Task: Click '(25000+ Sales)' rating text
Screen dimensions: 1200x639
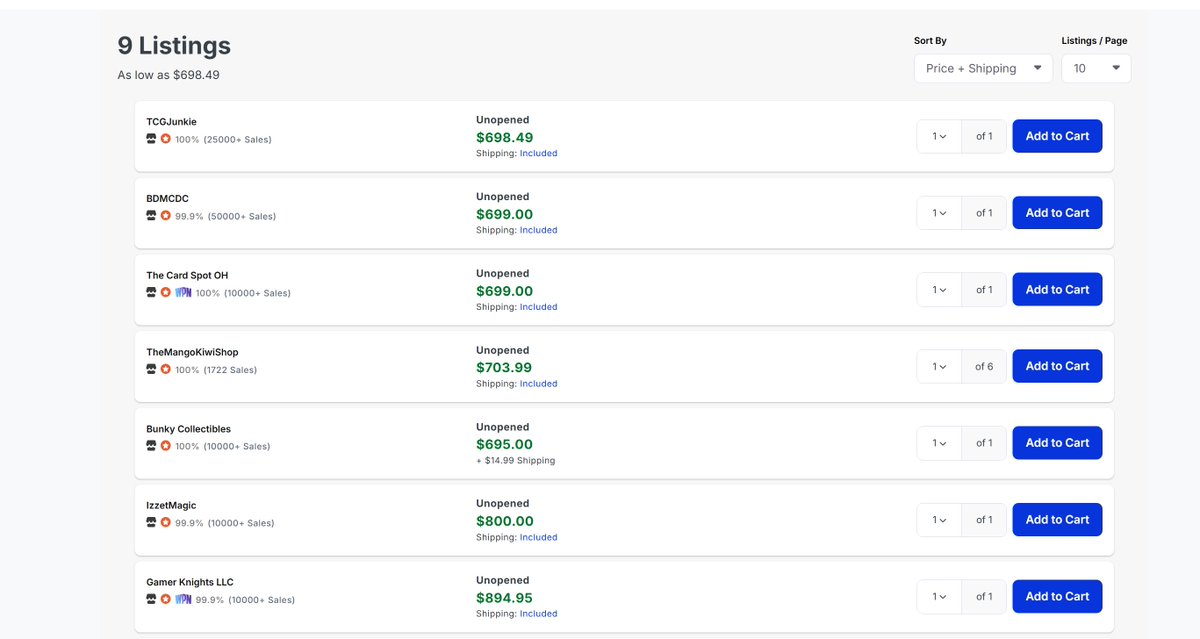Action: (237, 140)
